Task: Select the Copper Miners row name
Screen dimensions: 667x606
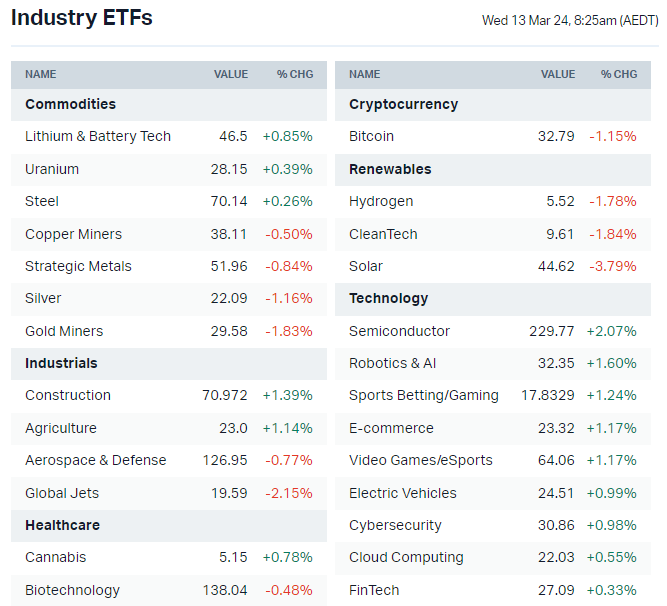Action: pos(73,234)
